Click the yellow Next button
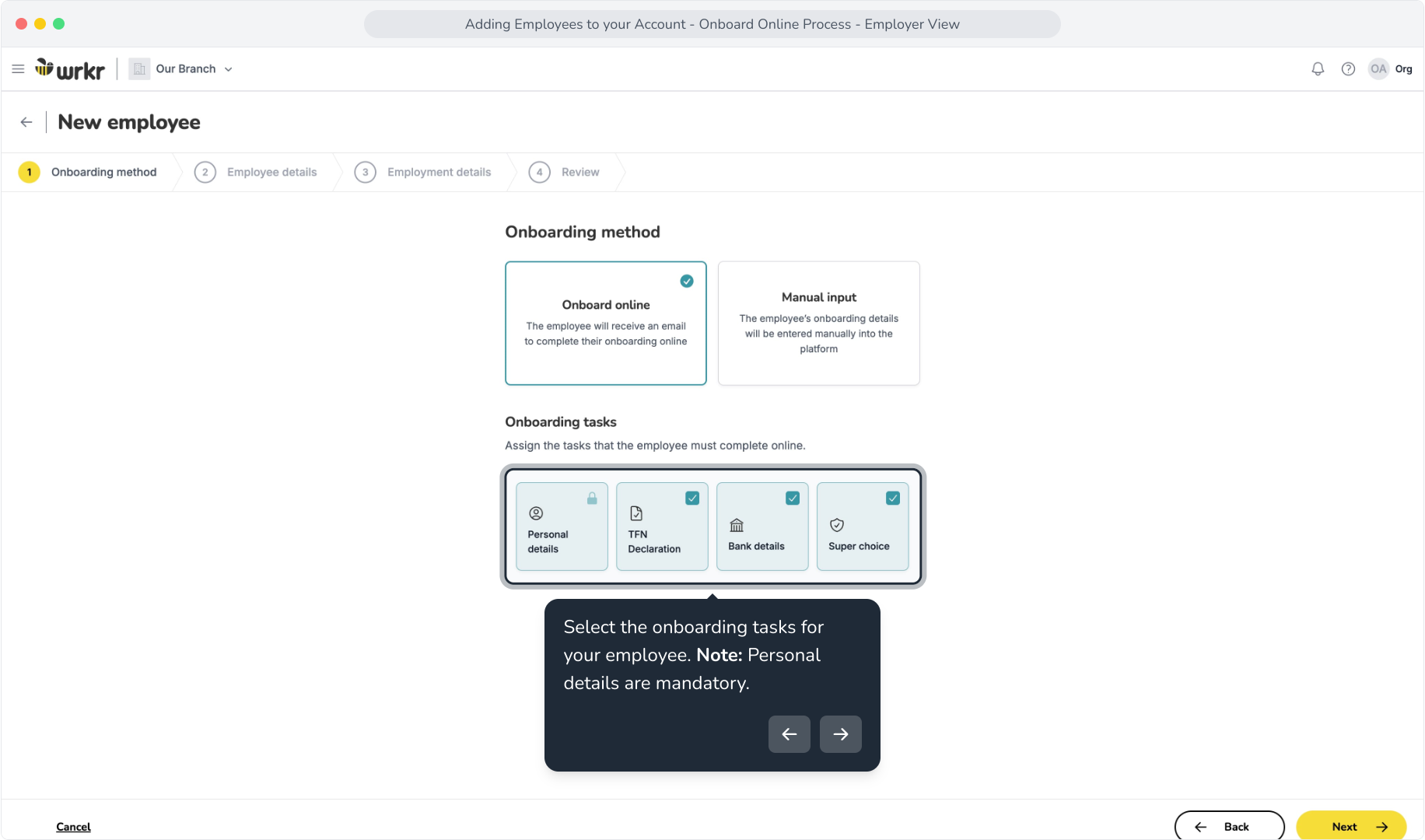 click(1351, 826)
